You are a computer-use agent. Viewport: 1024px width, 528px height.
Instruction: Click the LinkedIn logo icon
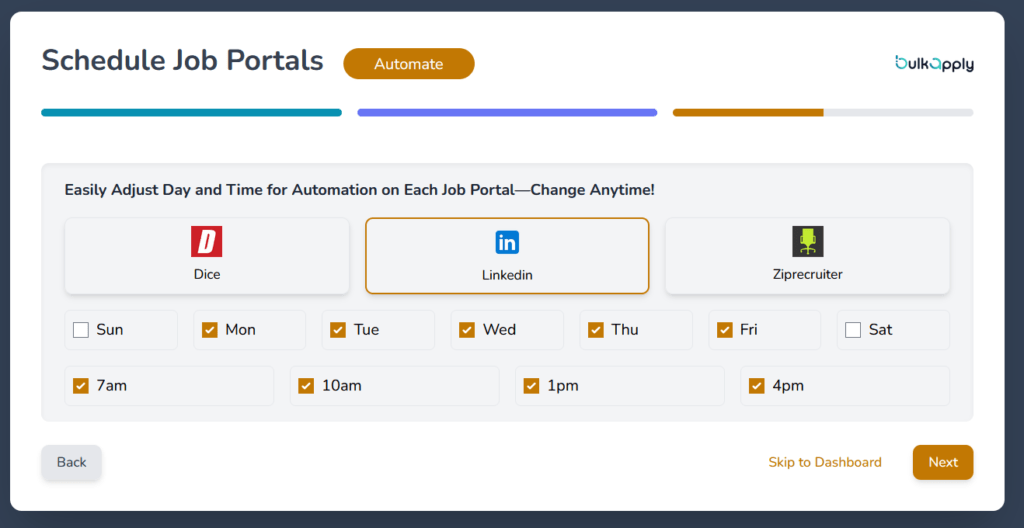(x=507, y=242)
